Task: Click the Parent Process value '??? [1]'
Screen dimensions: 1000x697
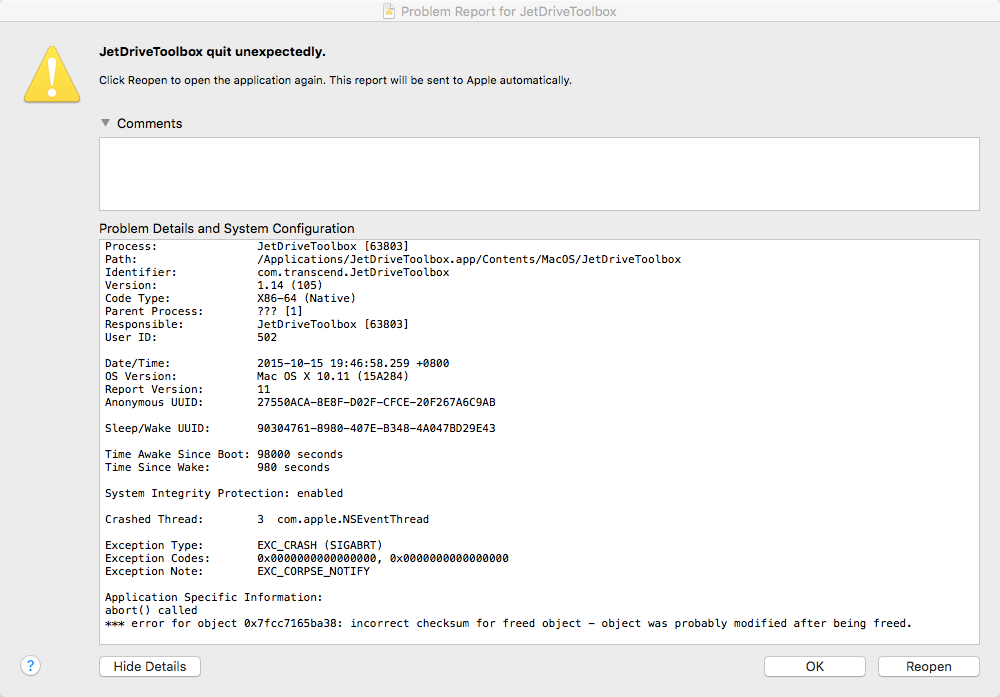Action: pyautogui.click(x=280, y=311)
